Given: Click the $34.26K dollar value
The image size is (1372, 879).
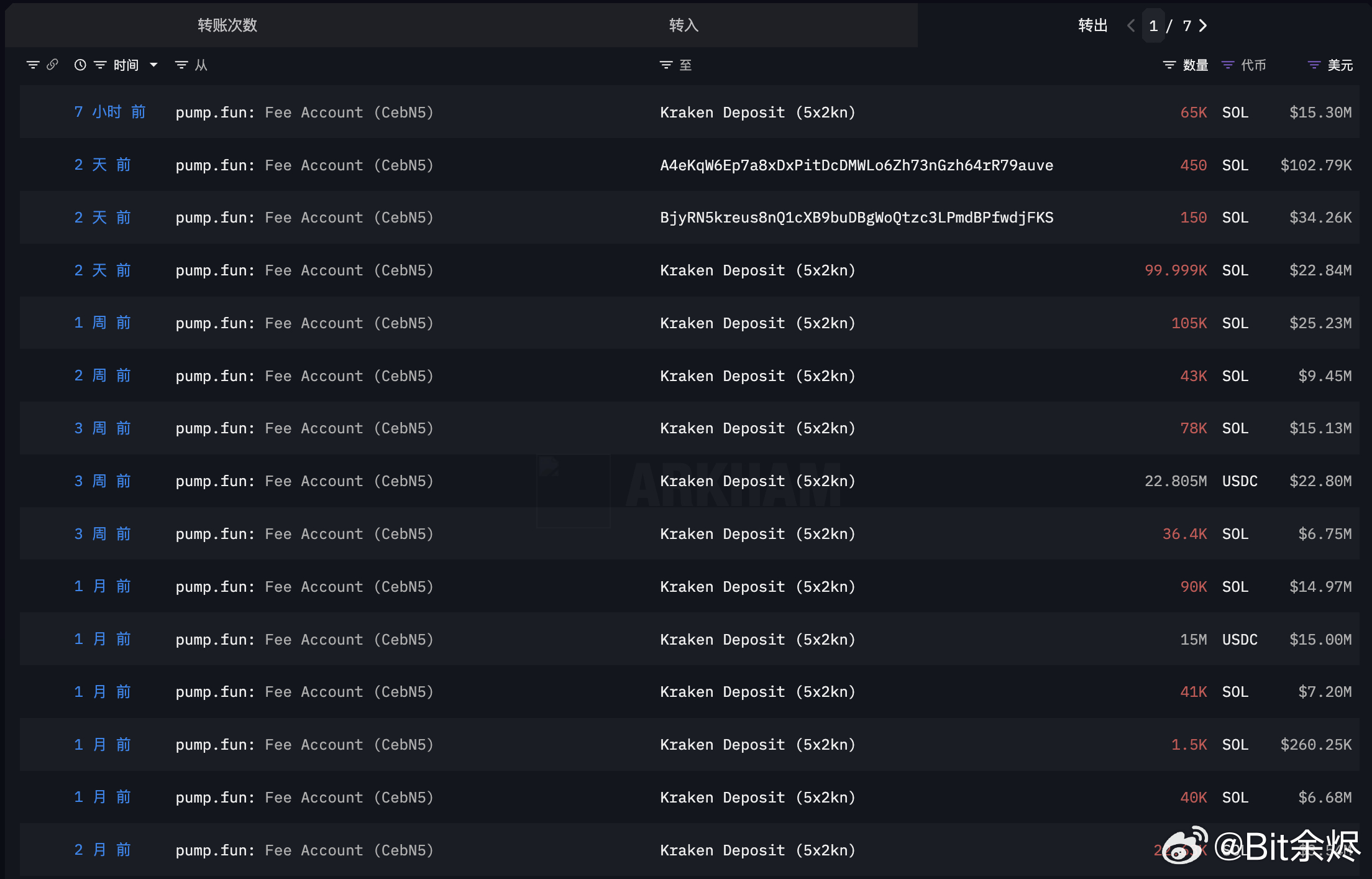Looking at the screenshot, I should (1320, 218).
